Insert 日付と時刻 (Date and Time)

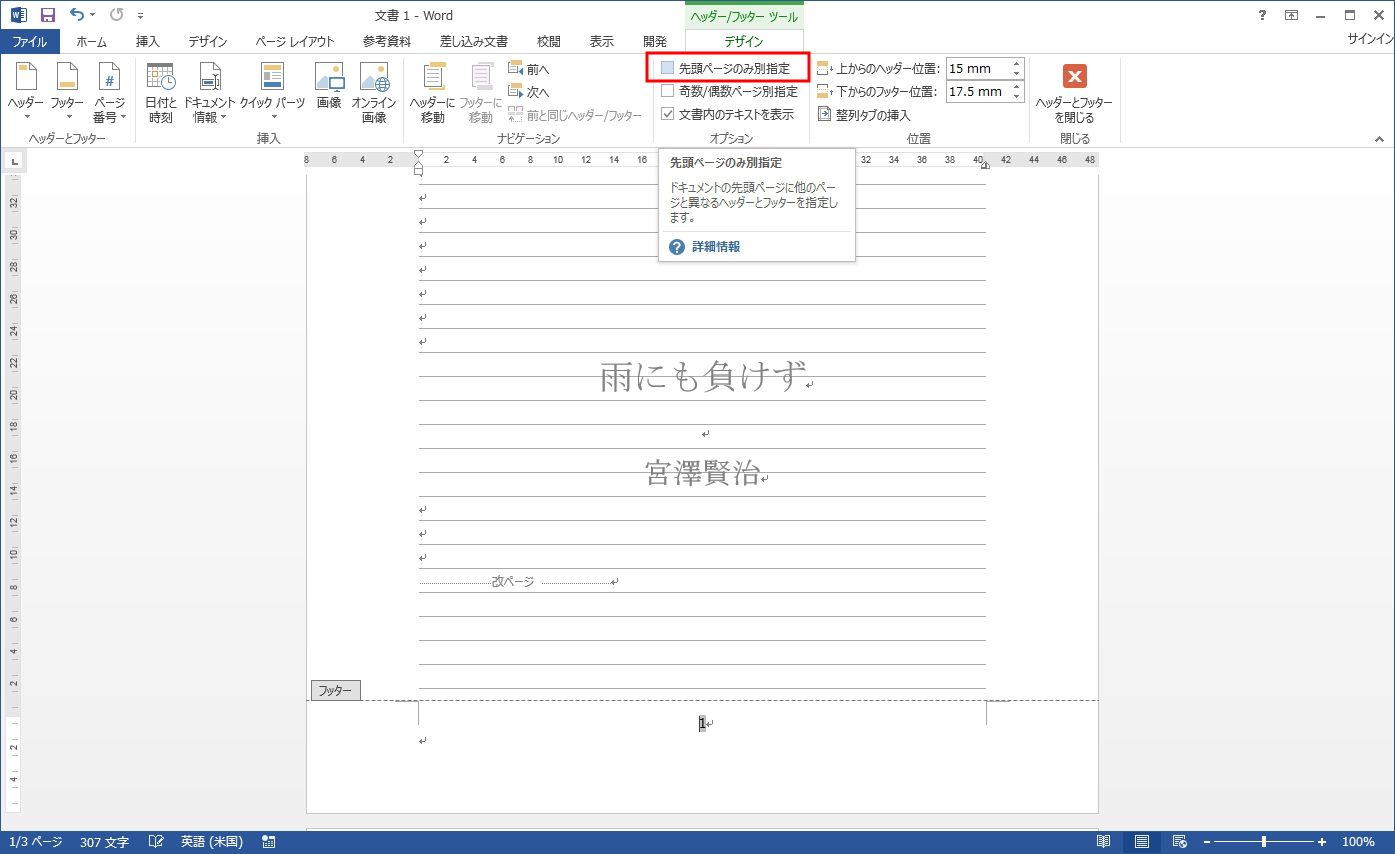(160, 92)
